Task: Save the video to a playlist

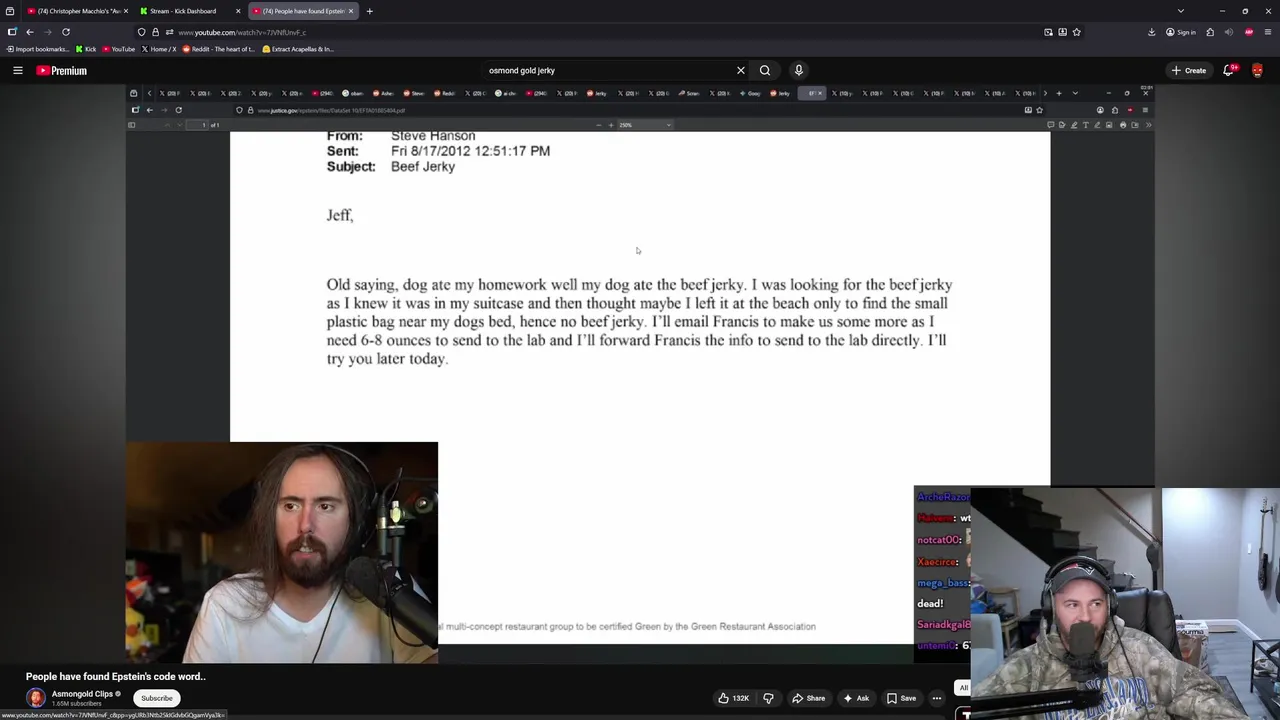Action: point(900,698)
